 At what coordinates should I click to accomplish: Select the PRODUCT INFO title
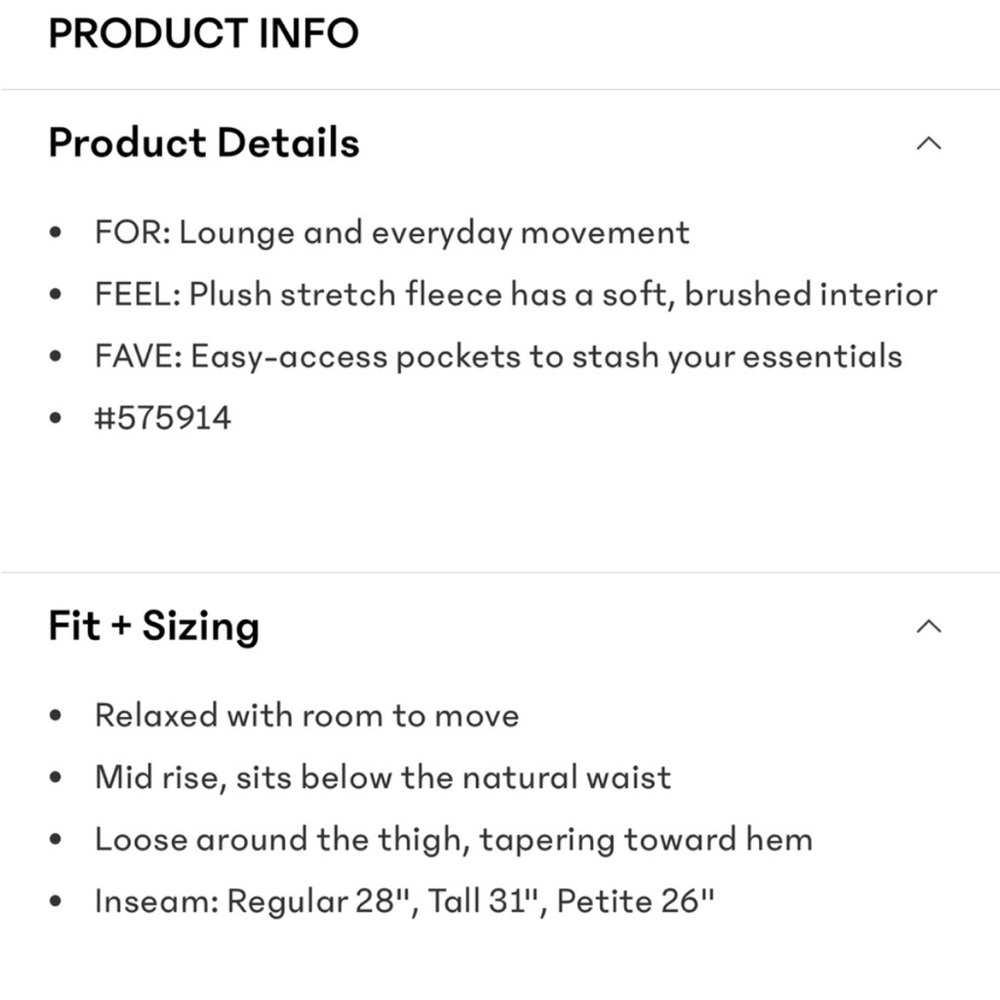(x=203, y=33)
